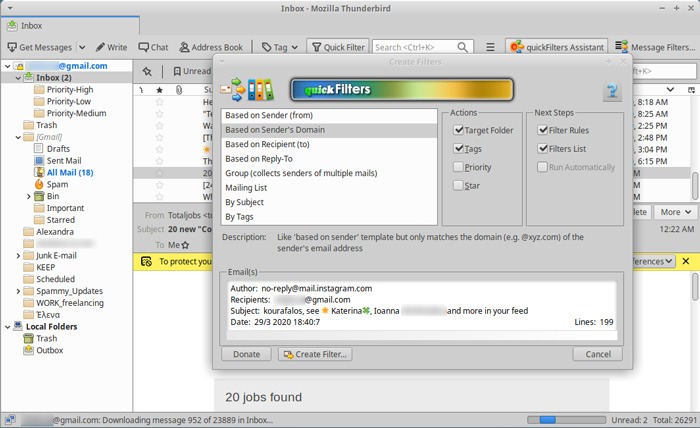This screenshot has height=428, width=700.
Task: Enable the Priority action checkbox
Action: (x=458, y=167)
